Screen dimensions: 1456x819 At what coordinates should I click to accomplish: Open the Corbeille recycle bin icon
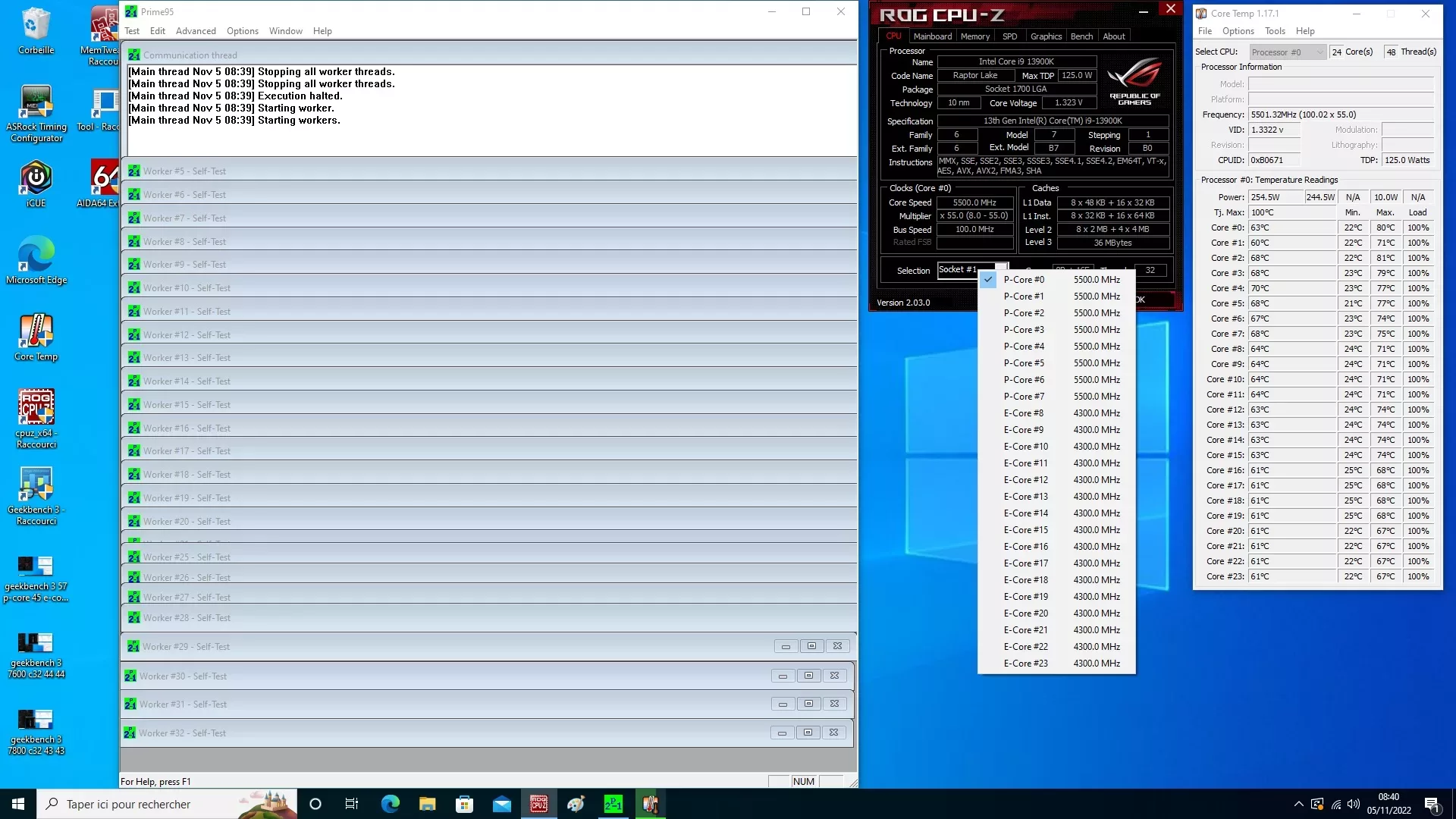coord(36,30)
